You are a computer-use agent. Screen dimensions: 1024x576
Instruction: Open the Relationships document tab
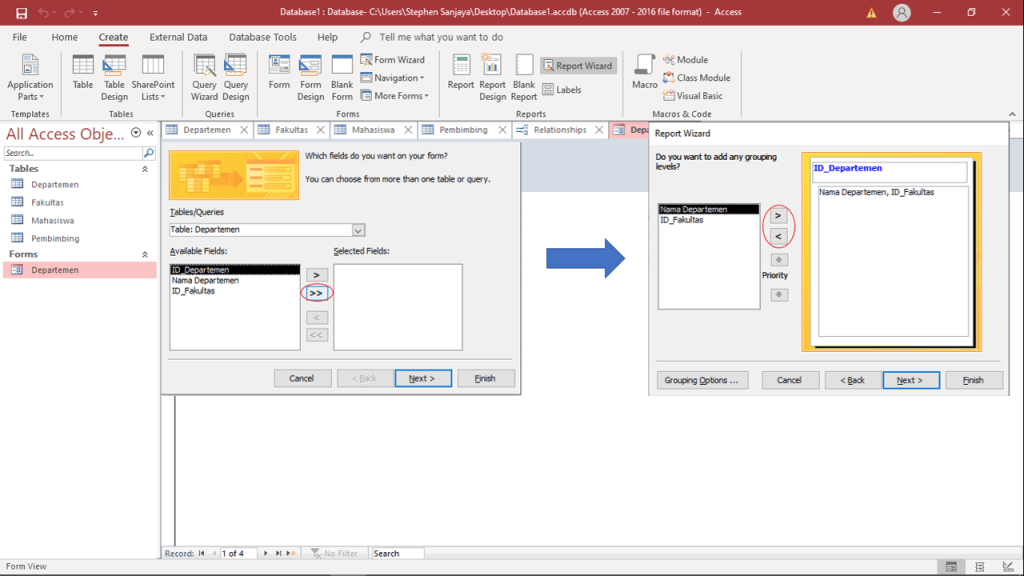coord(555,130)
